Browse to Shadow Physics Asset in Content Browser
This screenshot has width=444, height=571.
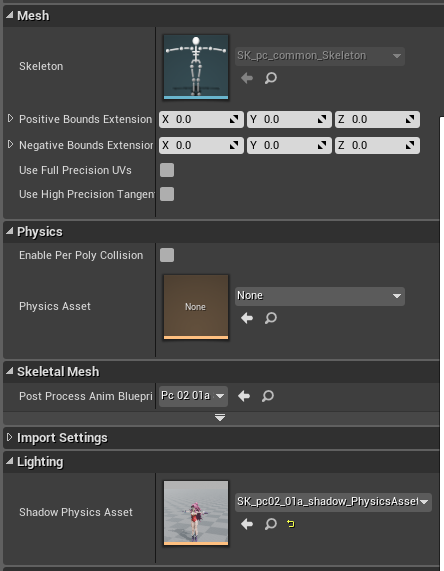click(x=271, y=524)
